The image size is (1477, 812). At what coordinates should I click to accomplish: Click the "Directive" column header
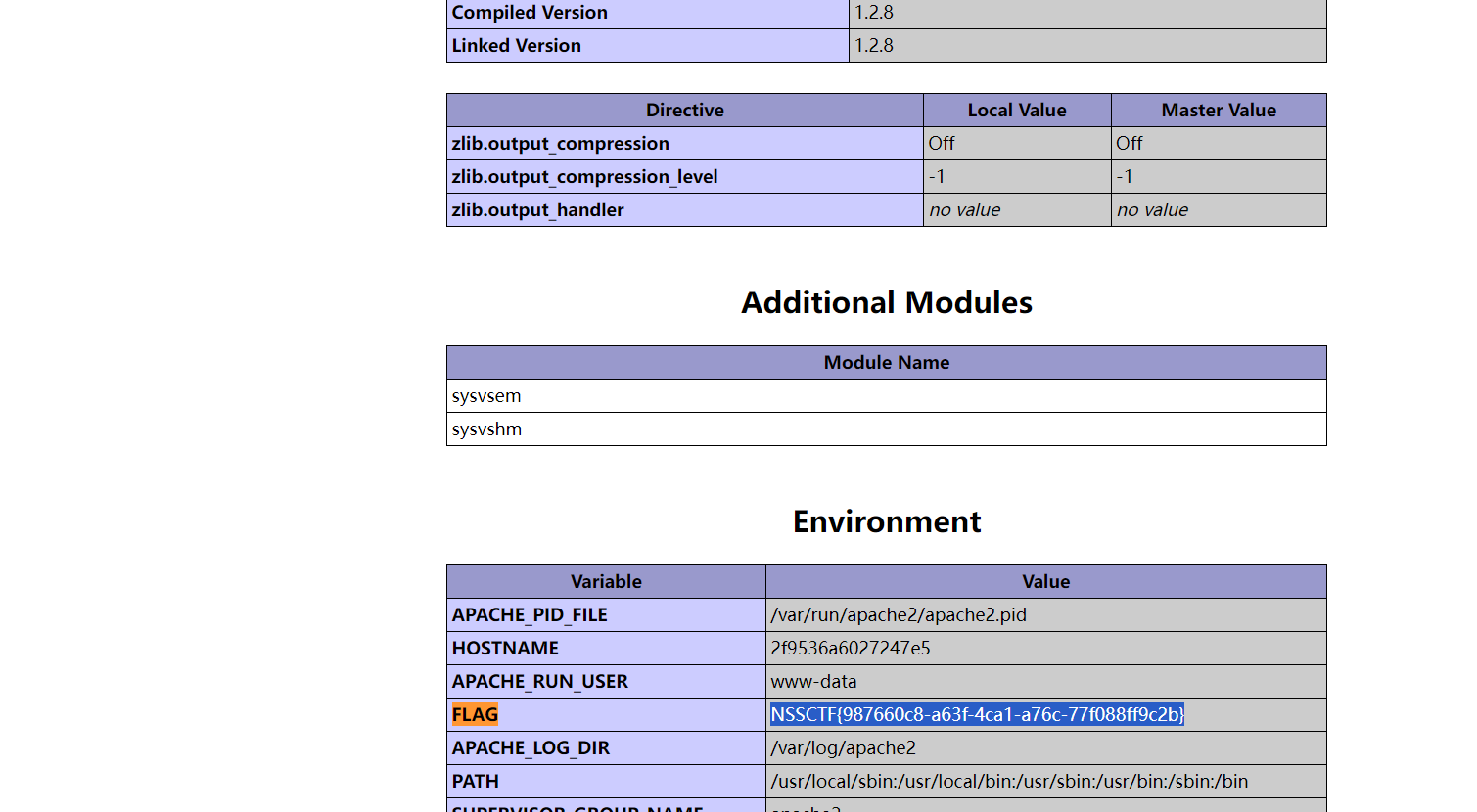(x=684, y=111)
